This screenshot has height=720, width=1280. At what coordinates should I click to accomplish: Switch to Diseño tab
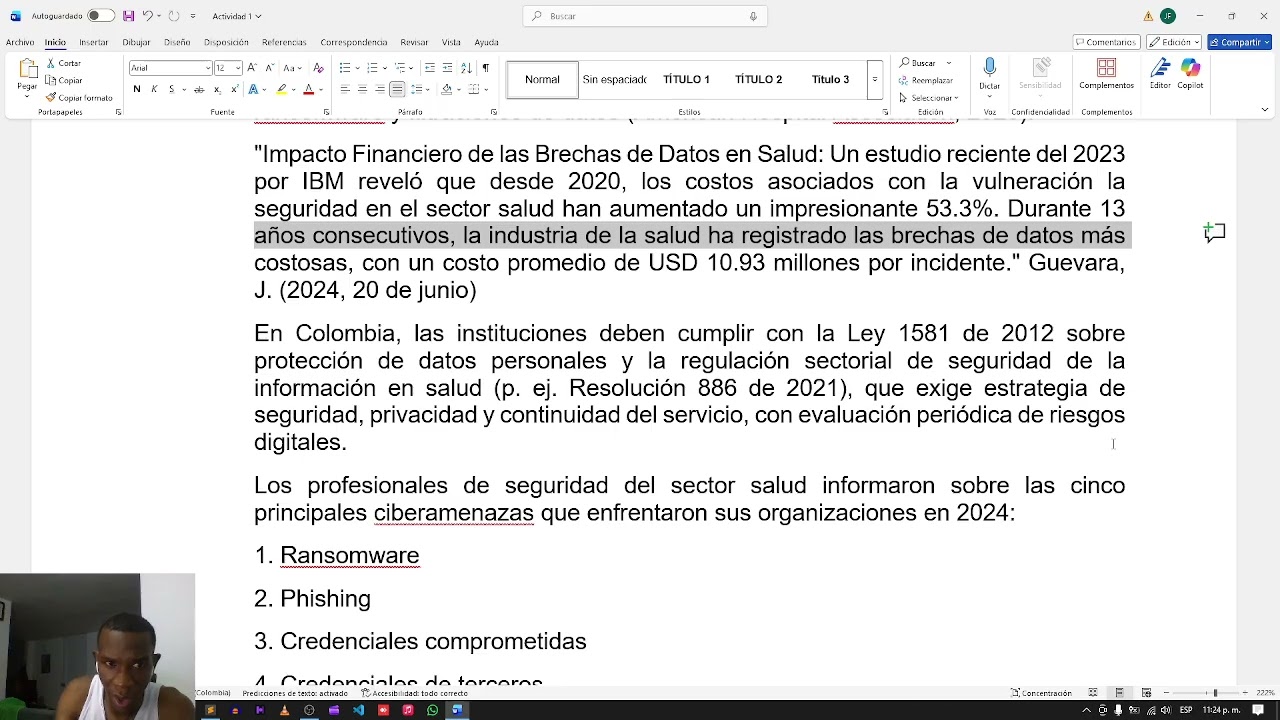177,42
